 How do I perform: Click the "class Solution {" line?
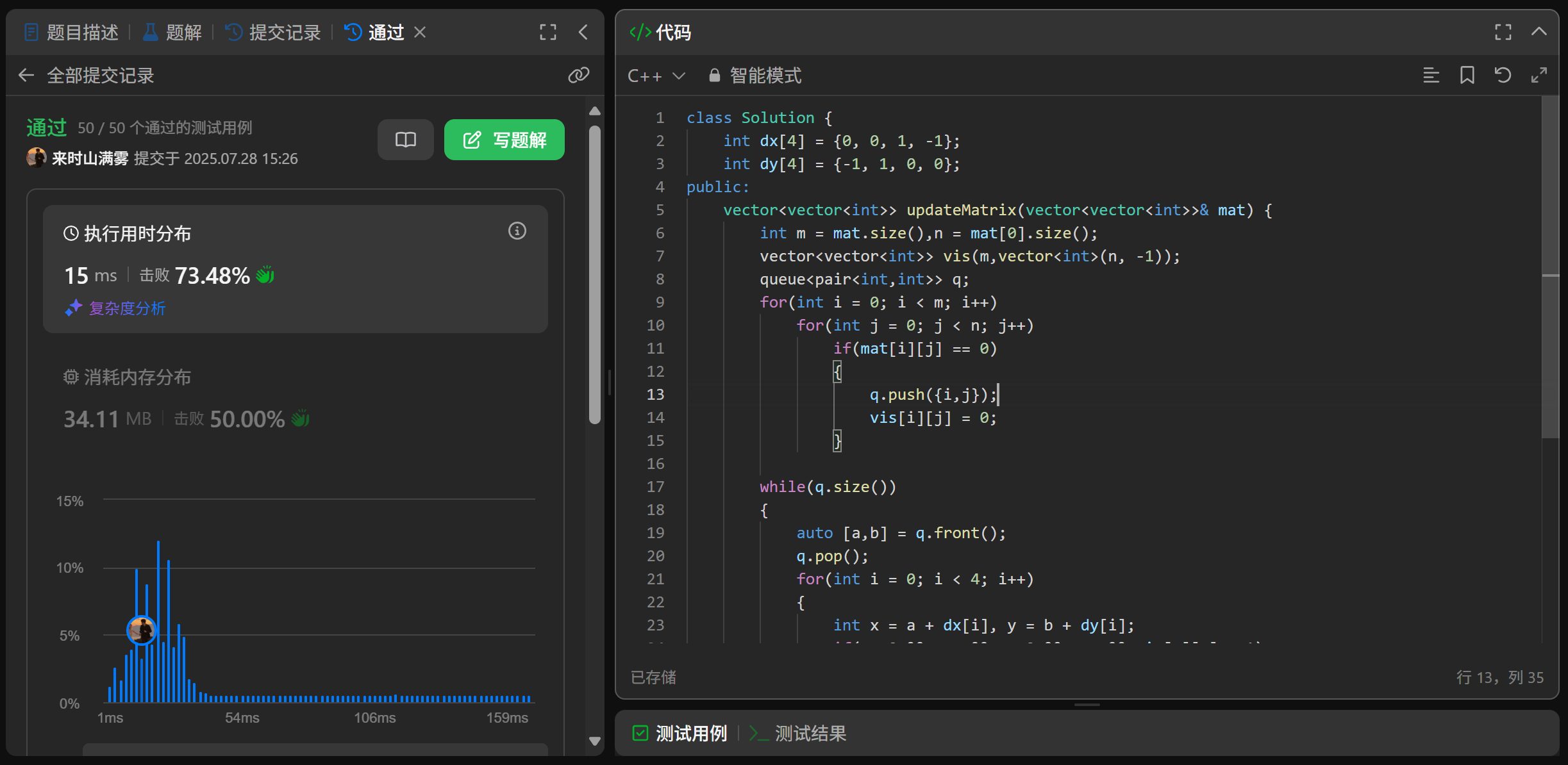coord(760,118)
